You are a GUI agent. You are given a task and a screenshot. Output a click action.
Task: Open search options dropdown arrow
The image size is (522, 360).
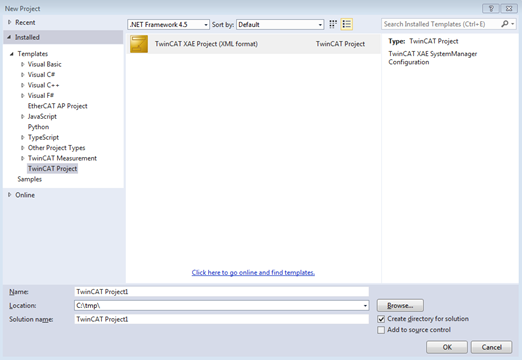(513, 24)
